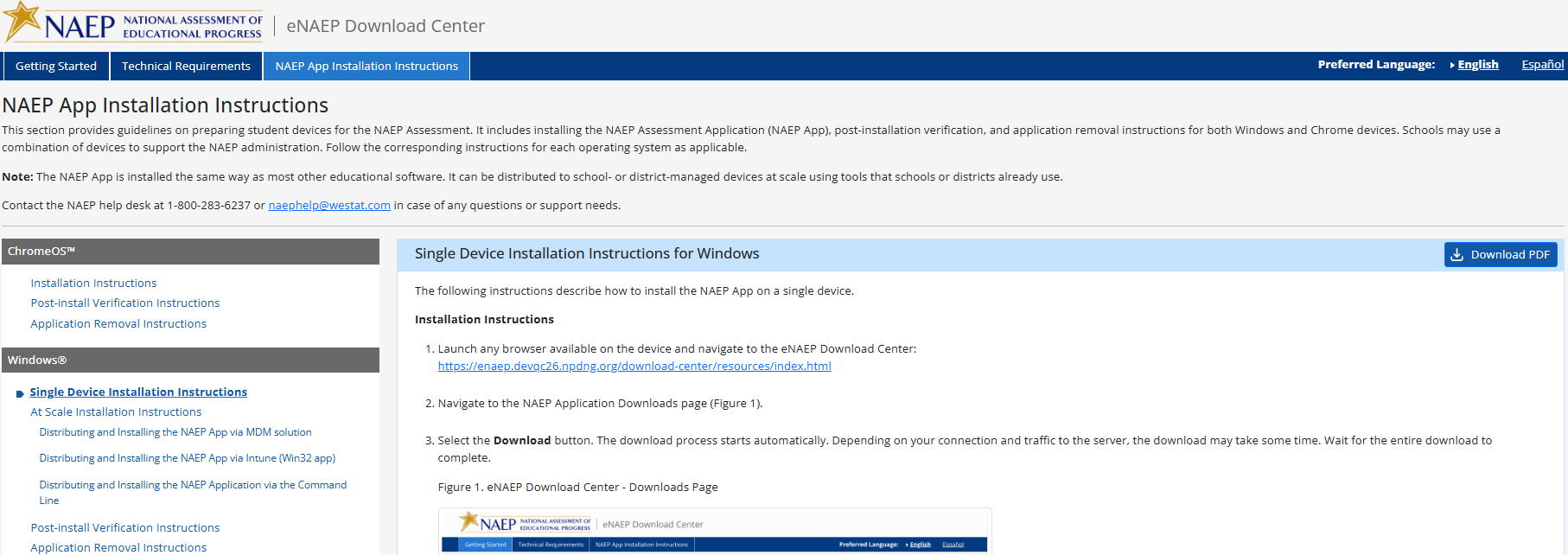The width and height of the screenshot is (1568, 555).
Task: Collapse the Windows section header
Action: point(190,360)
